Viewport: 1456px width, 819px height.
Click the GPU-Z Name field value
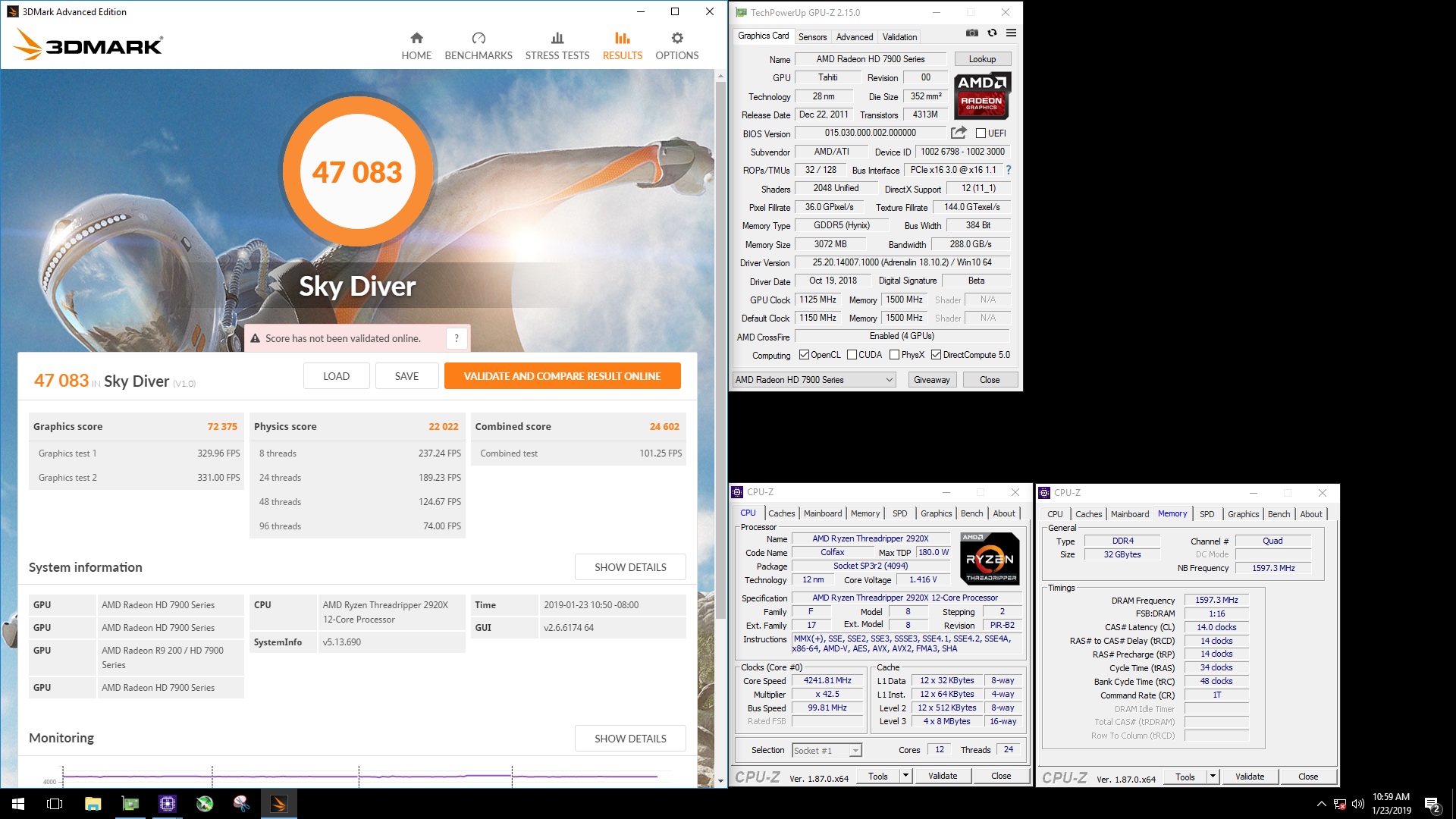[x=871, y=59]
